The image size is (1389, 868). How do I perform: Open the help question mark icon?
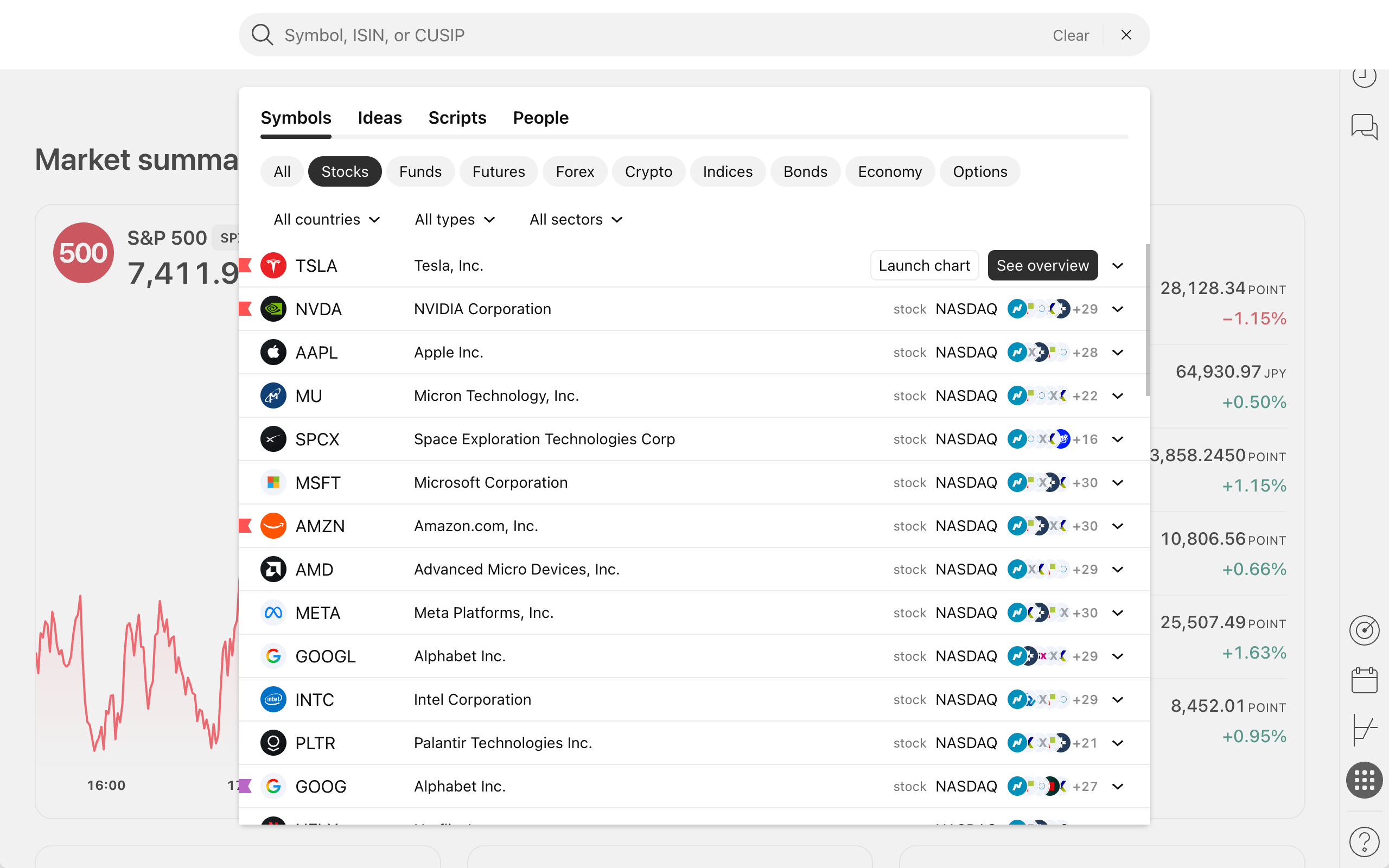[1363, 841]
